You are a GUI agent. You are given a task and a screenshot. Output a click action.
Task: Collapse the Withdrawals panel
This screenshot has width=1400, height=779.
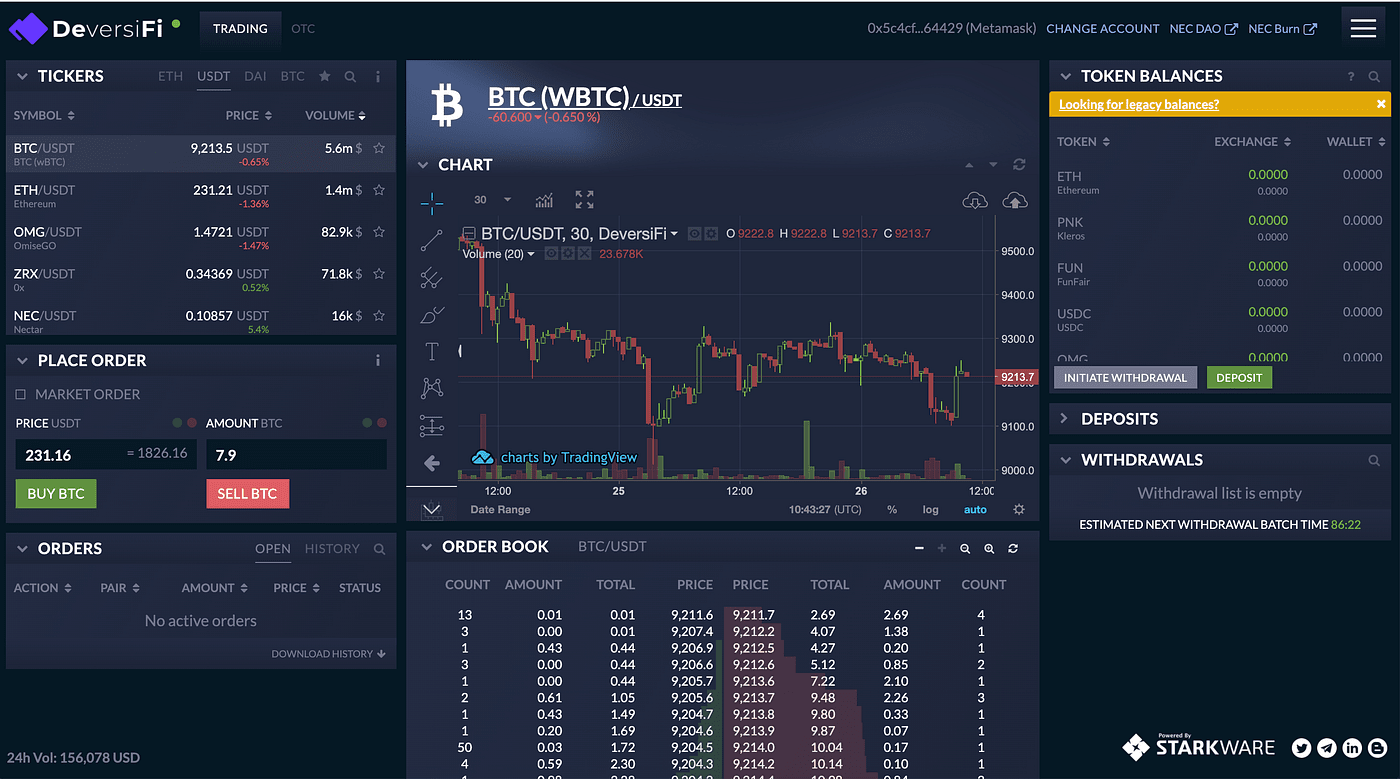(x=1065, y=460)
